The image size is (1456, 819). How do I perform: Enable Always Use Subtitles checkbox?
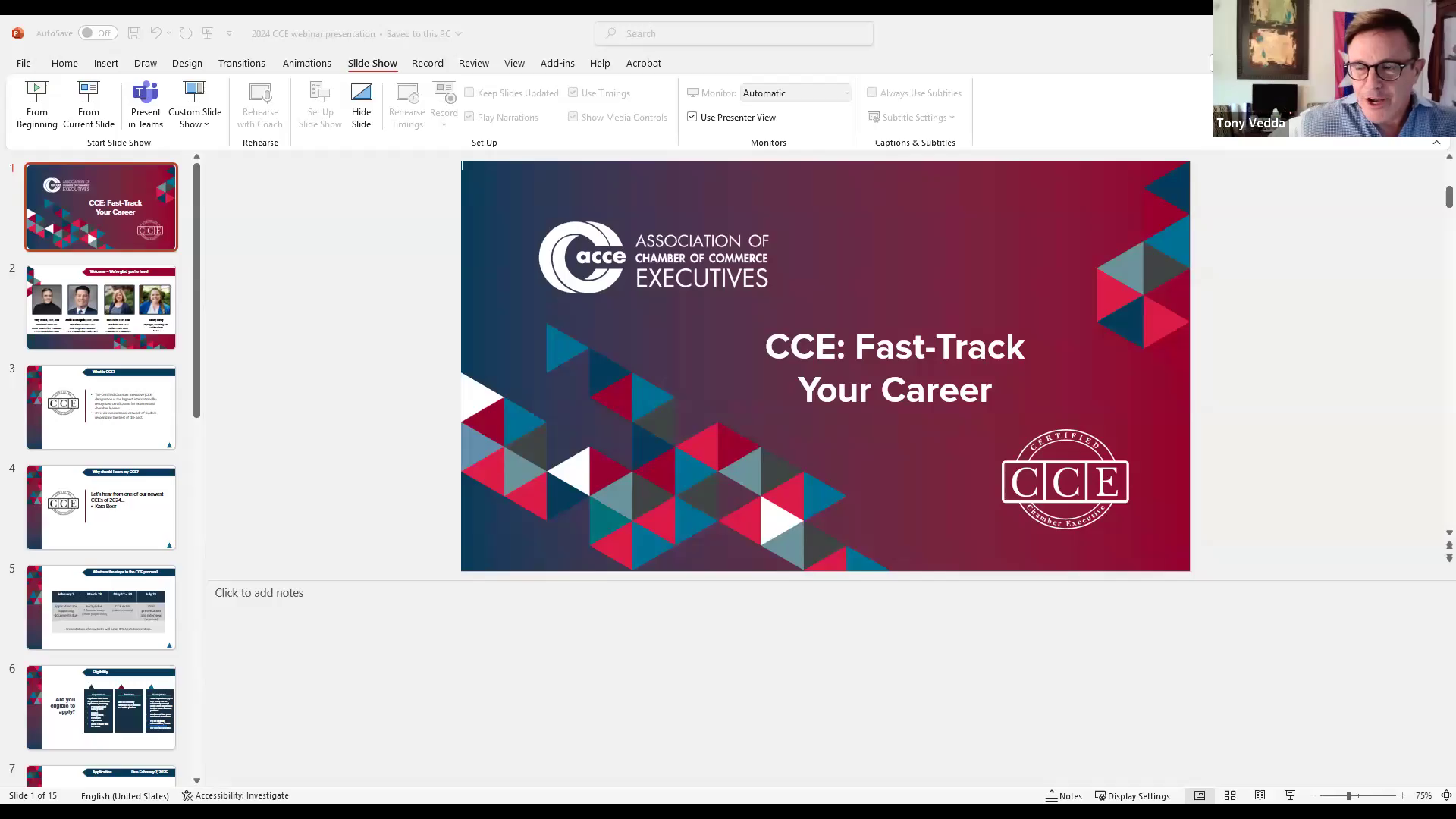(872, 93)
